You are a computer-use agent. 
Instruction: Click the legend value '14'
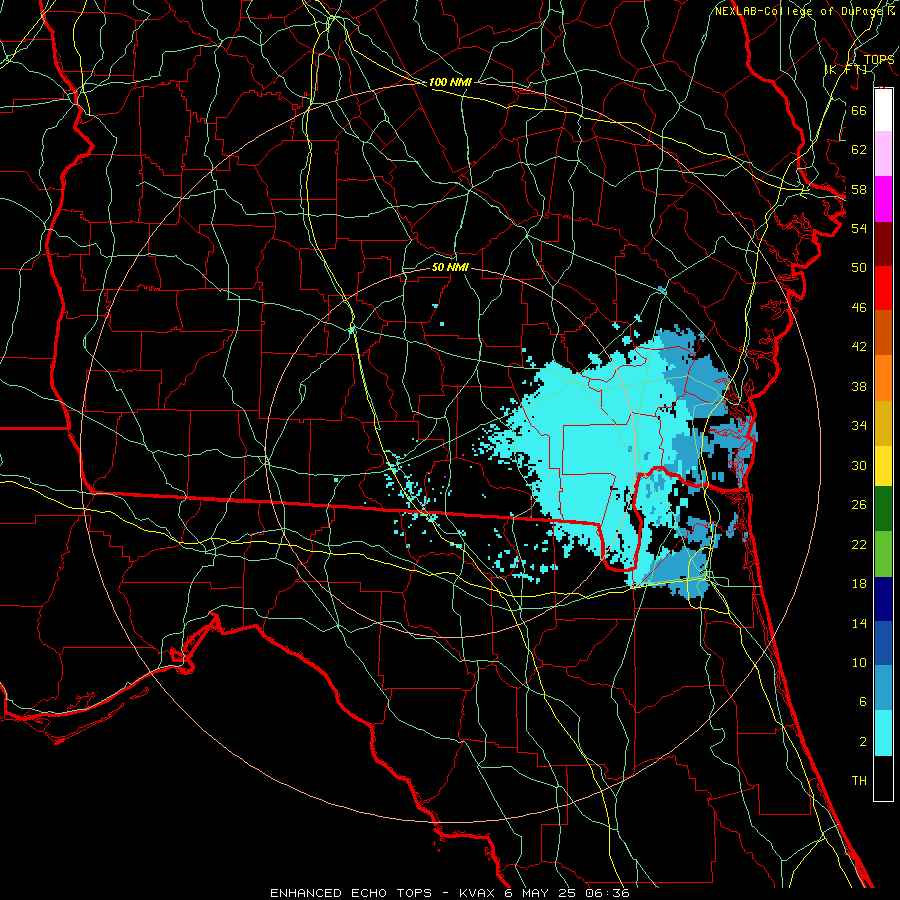point(859,623)
